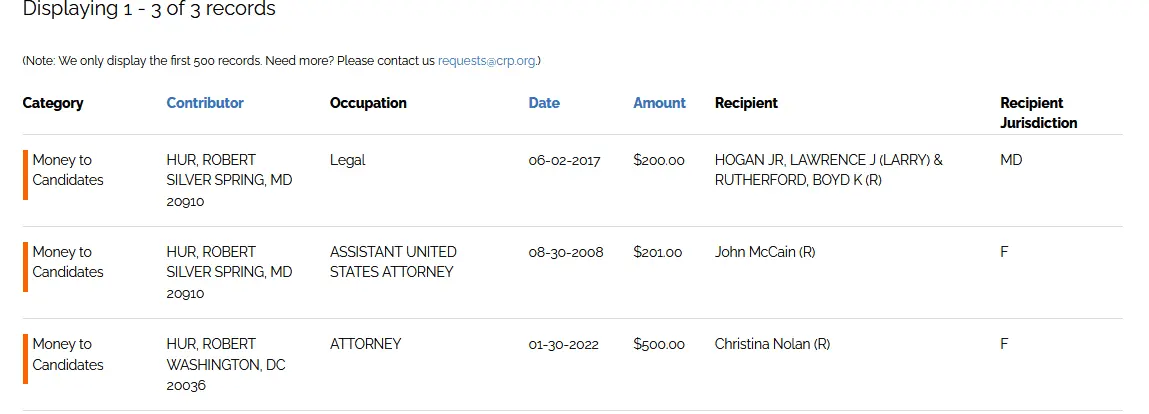Select the Christina Nolan (R) recipient
Viewport: 1149px width, 414px height.
[x=772, y=344]
